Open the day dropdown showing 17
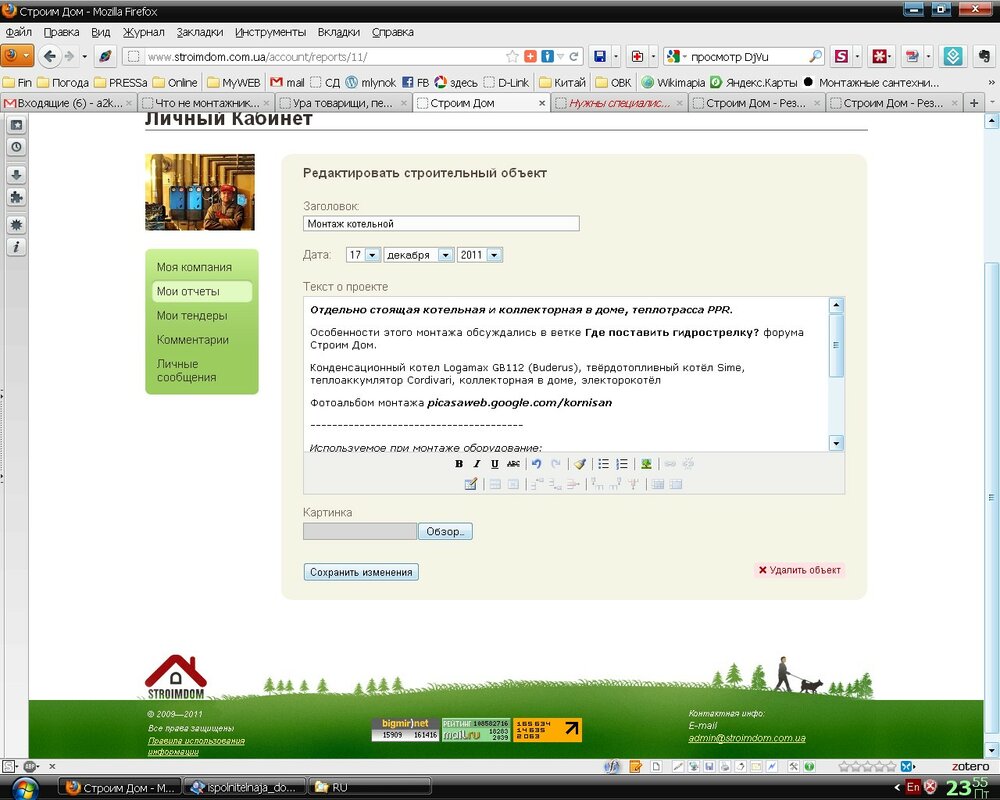Screen dimensions: 1000x800 click(364, 255)
